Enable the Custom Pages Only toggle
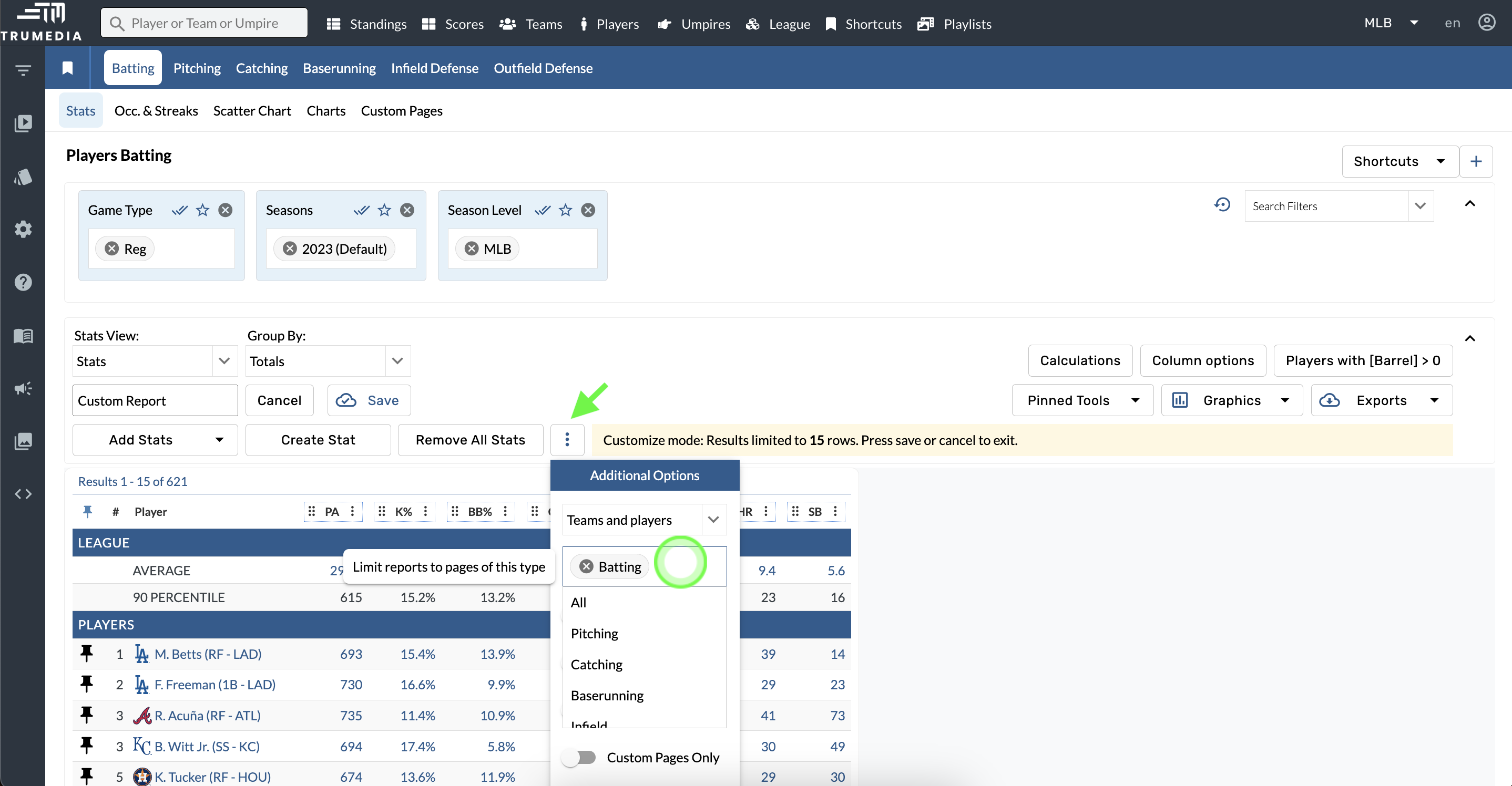The image size is (1512, 786). pos(579,757)
